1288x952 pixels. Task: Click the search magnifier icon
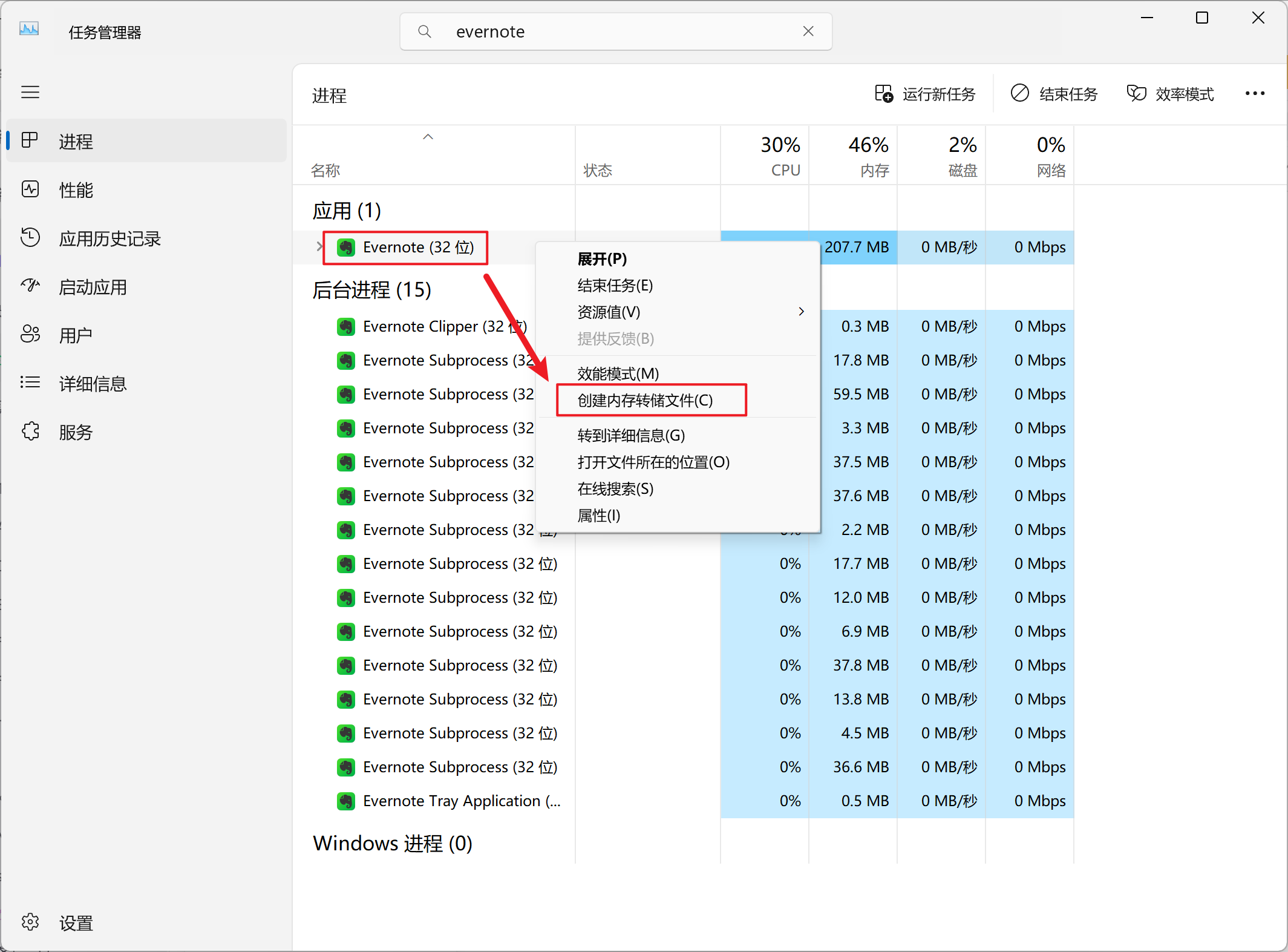(x=425, y=31)
